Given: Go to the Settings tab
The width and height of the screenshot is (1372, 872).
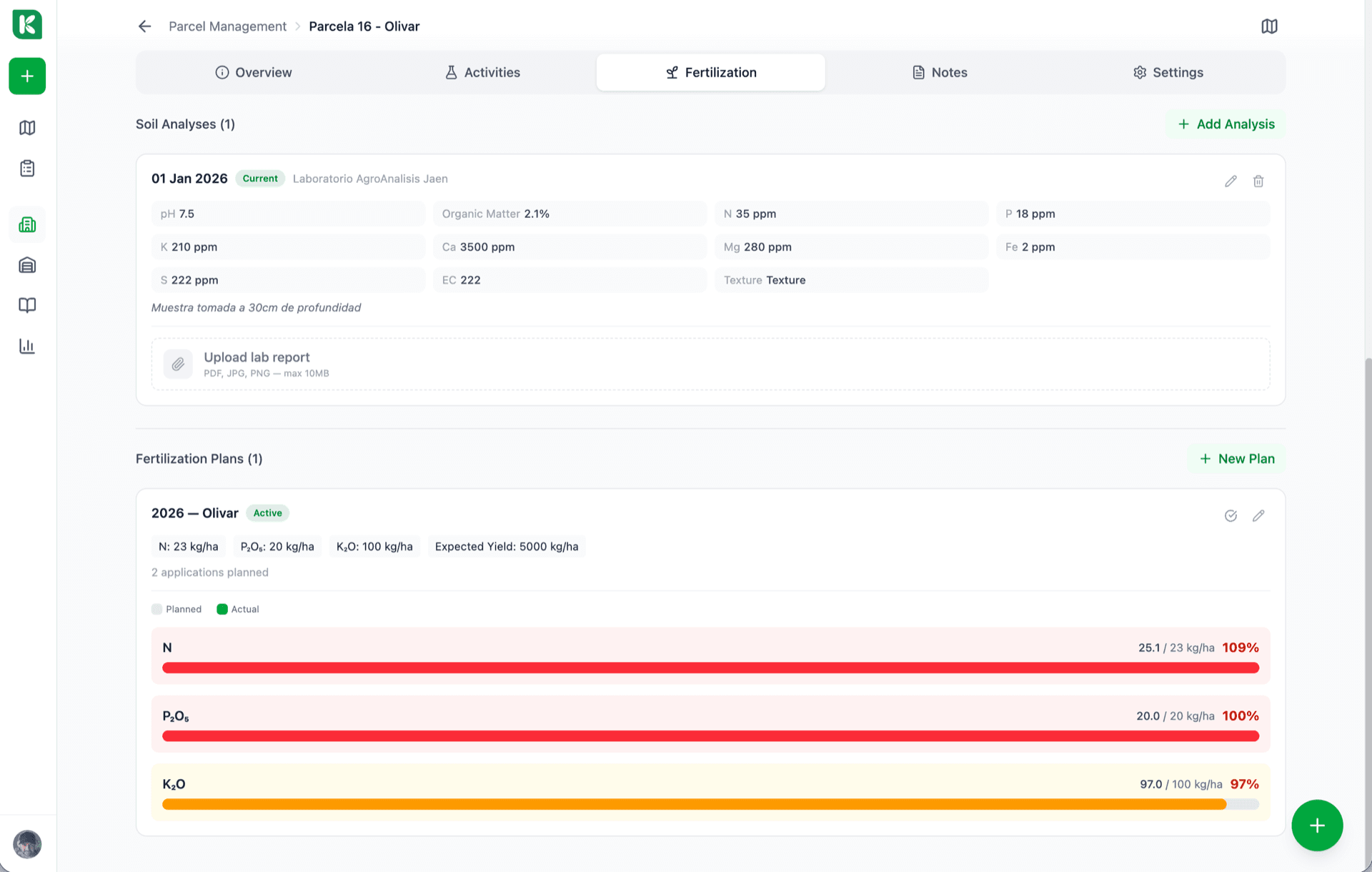Looking at the screenshot, I should coord(1168,72).
